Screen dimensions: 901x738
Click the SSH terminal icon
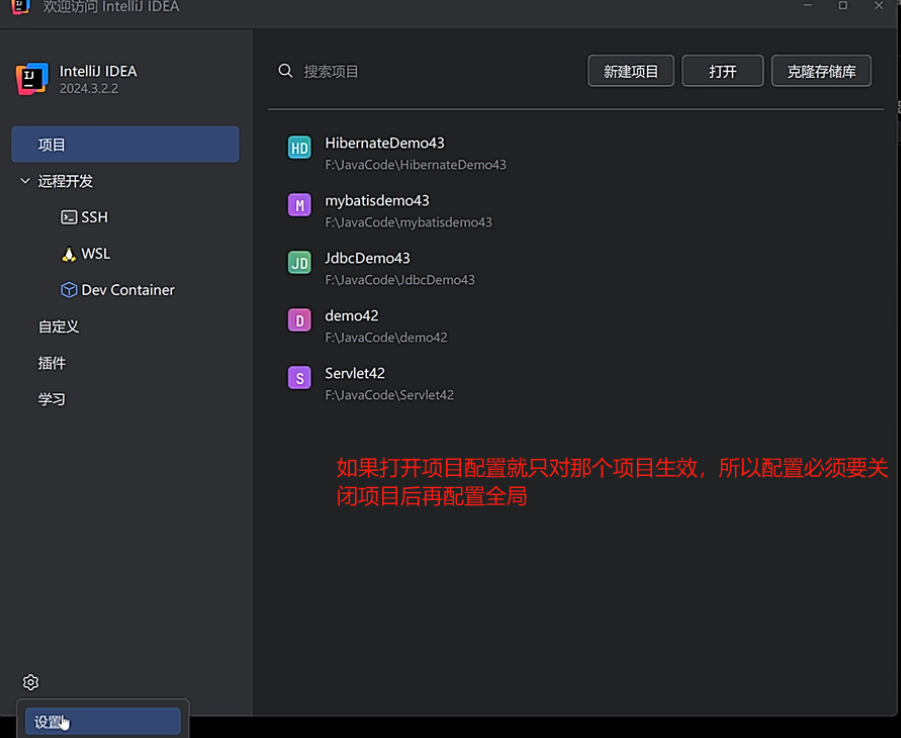pos(69,217)
